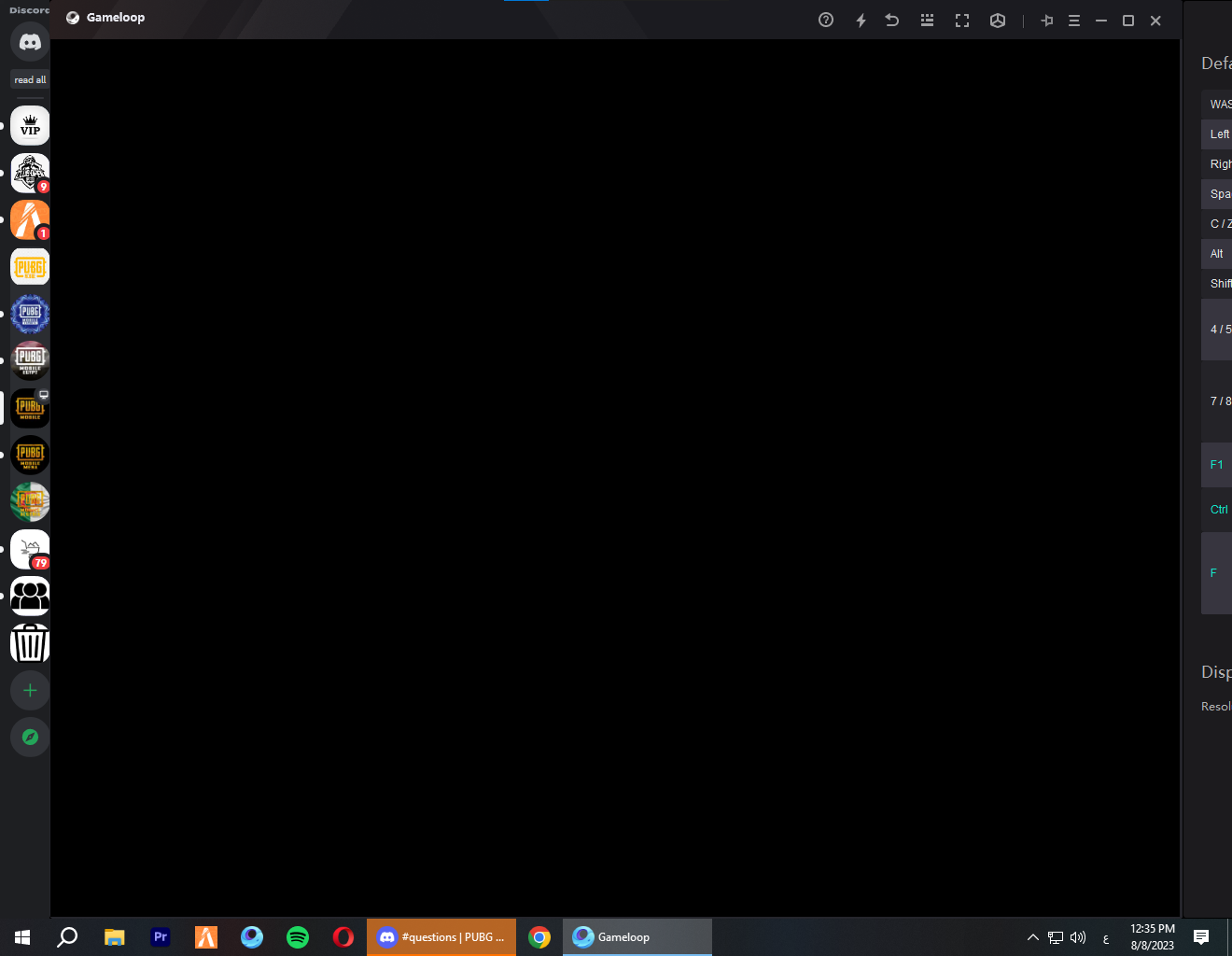Open Windows notification center

(x=1201, y=937)
